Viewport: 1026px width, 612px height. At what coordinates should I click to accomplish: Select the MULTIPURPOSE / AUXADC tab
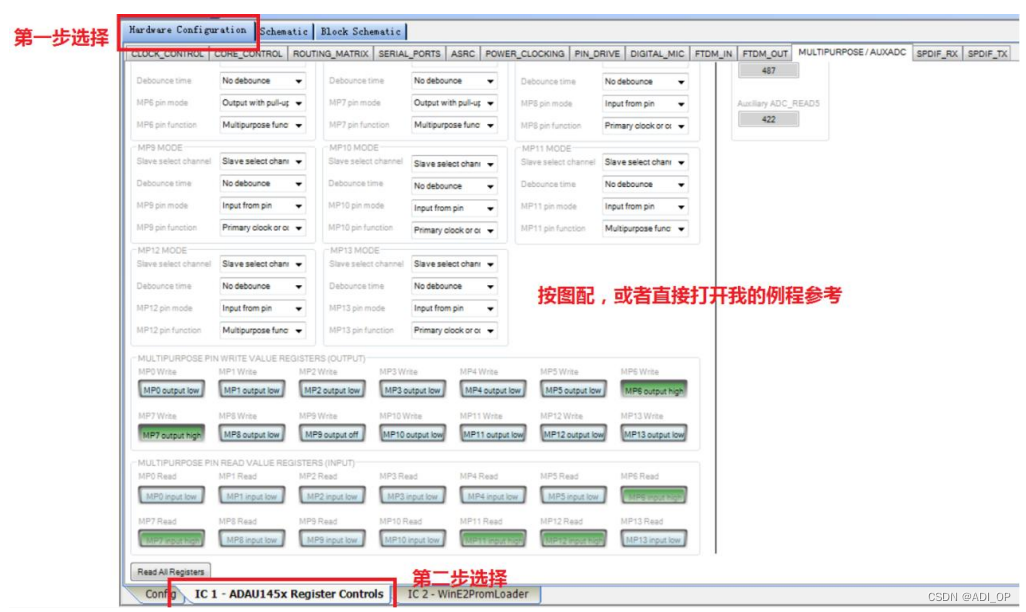[x=852, y=52]
